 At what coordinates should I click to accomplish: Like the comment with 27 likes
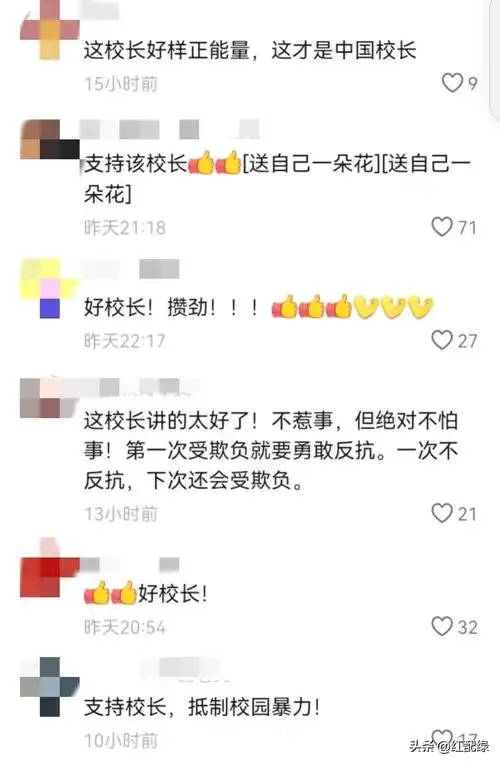[442, 340]
